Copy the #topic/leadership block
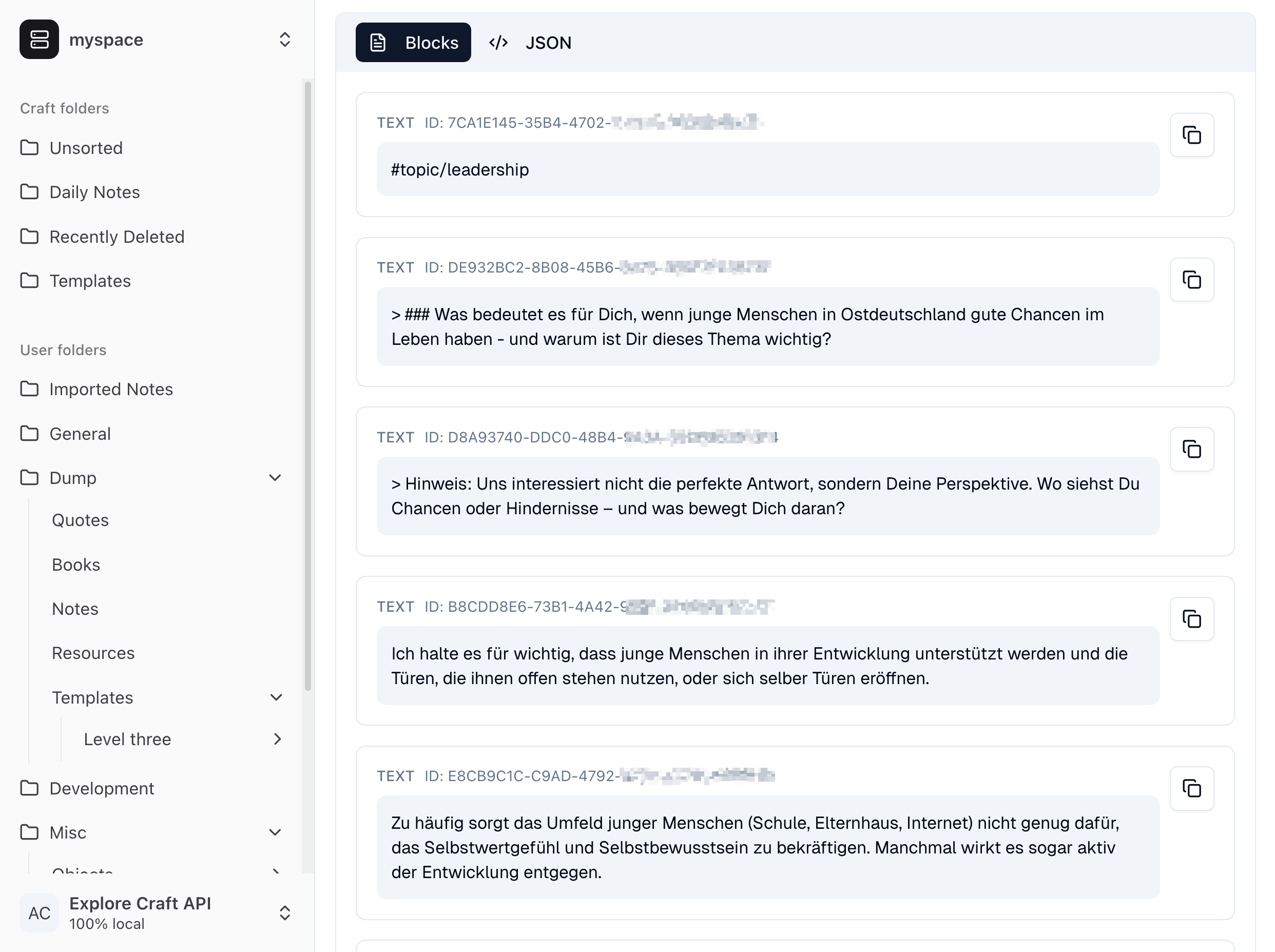Image resolution: width=1275 pixels, height=952 pixels. point(1192,135)
